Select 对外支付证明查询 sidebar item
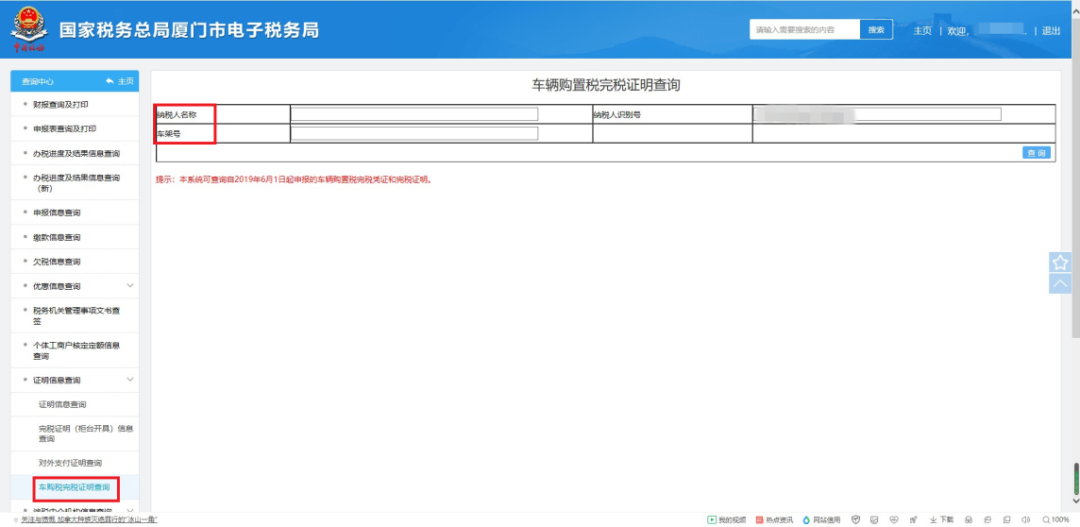Viewport: 1080px width, 527px height. point(70,463)
